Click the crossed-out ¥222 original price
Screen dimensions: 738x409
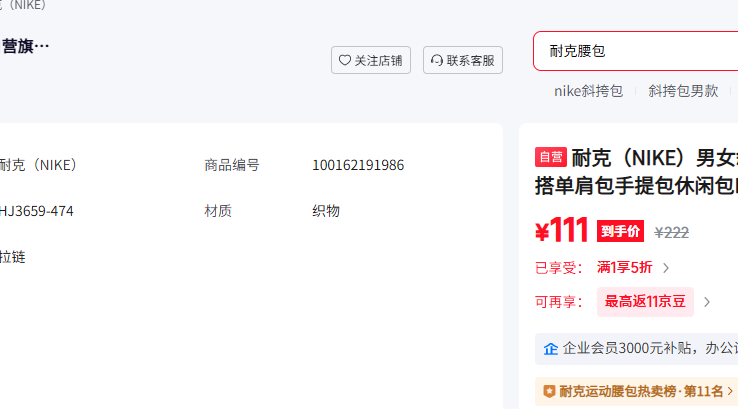coord(671,232)
